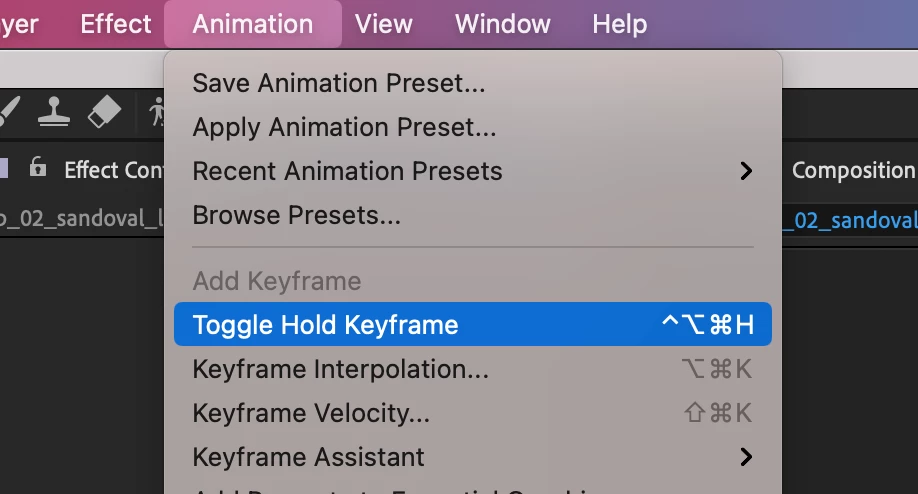Choose Browse Presets option
The height and width of the screenshot is (494, 918).
coord(296,215)
